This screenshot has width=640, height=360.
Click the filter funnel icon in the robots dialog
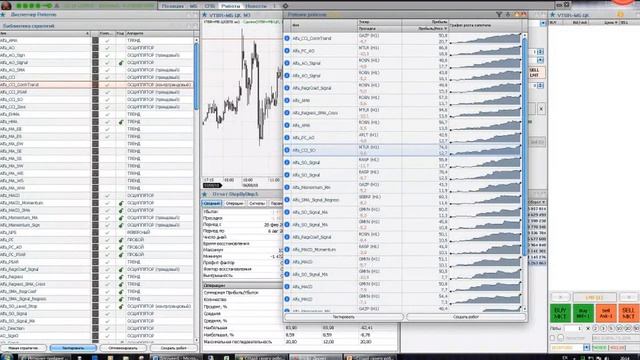click(499, 15)
